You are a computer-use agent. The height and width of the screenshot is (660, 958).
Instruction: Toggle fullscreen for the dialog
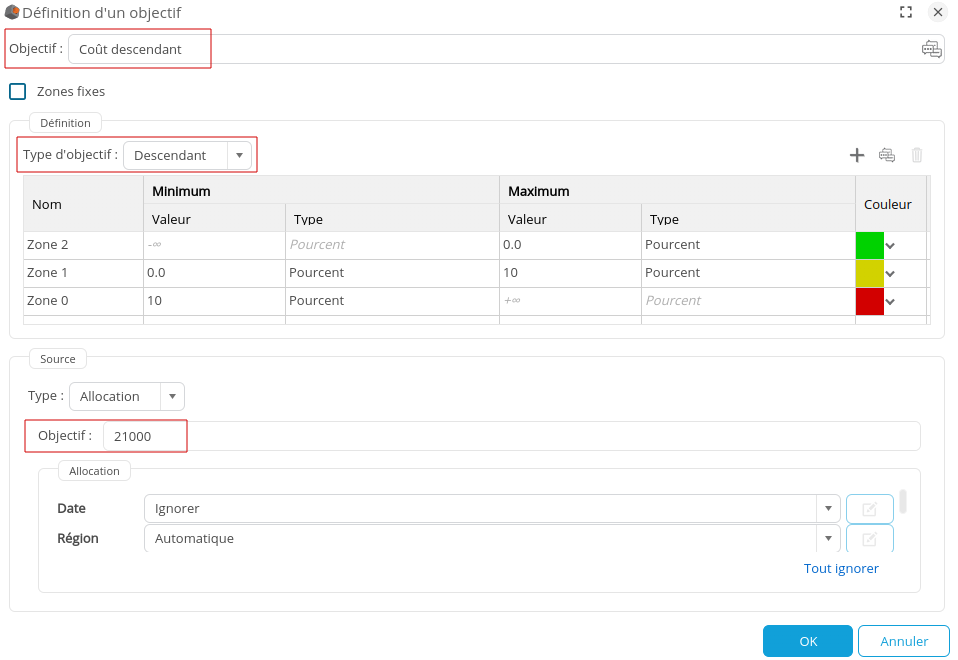tap(906, 12)
